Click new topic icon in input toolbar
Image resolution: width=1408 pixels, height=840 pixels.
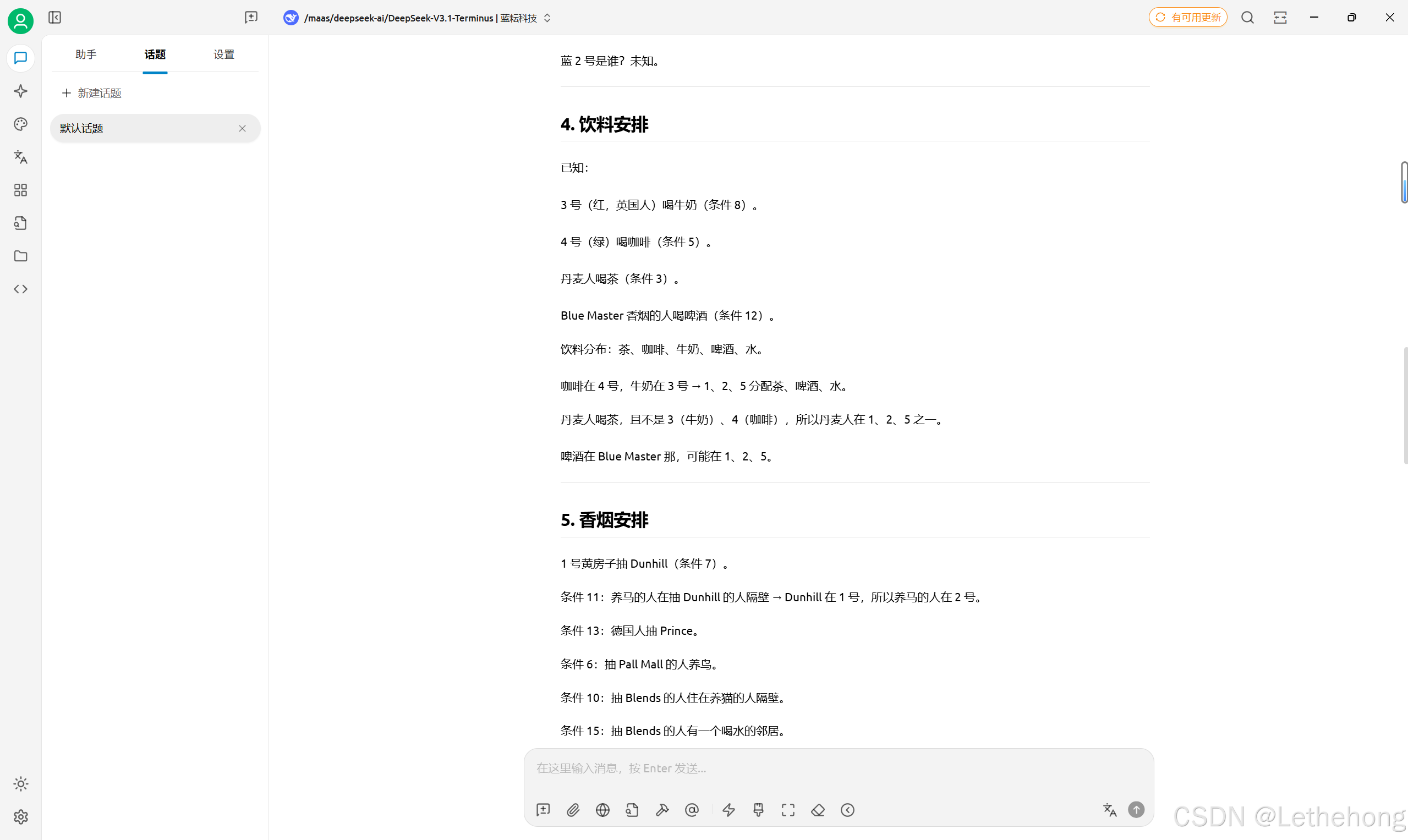point(543,810)
